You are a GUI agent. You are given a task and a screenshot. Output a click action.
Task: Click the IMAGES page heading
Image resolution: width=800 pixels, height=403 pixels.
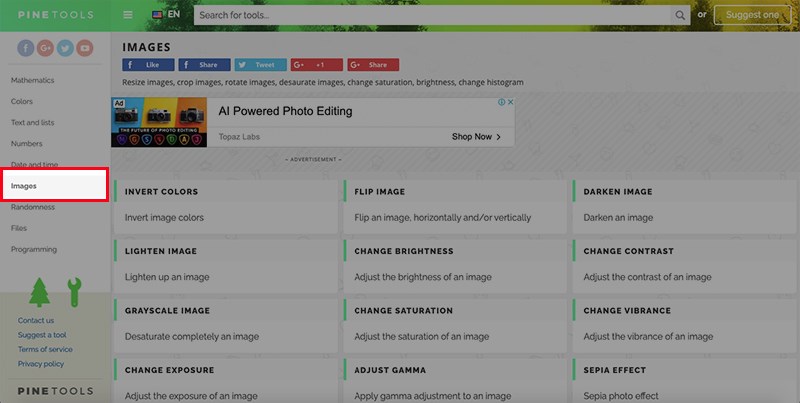146,47
